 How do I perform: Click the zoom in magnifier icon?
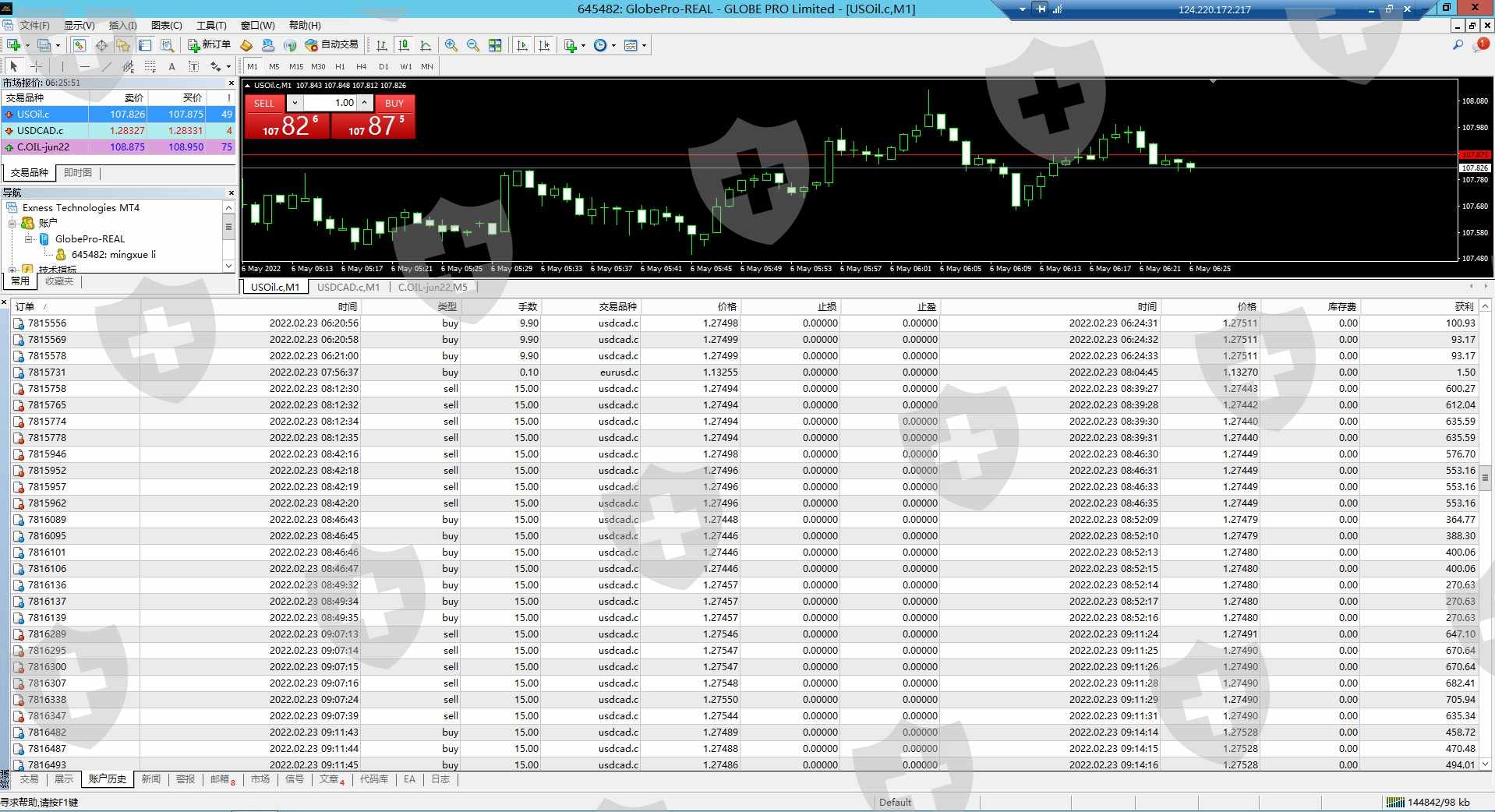click(451, 45)
